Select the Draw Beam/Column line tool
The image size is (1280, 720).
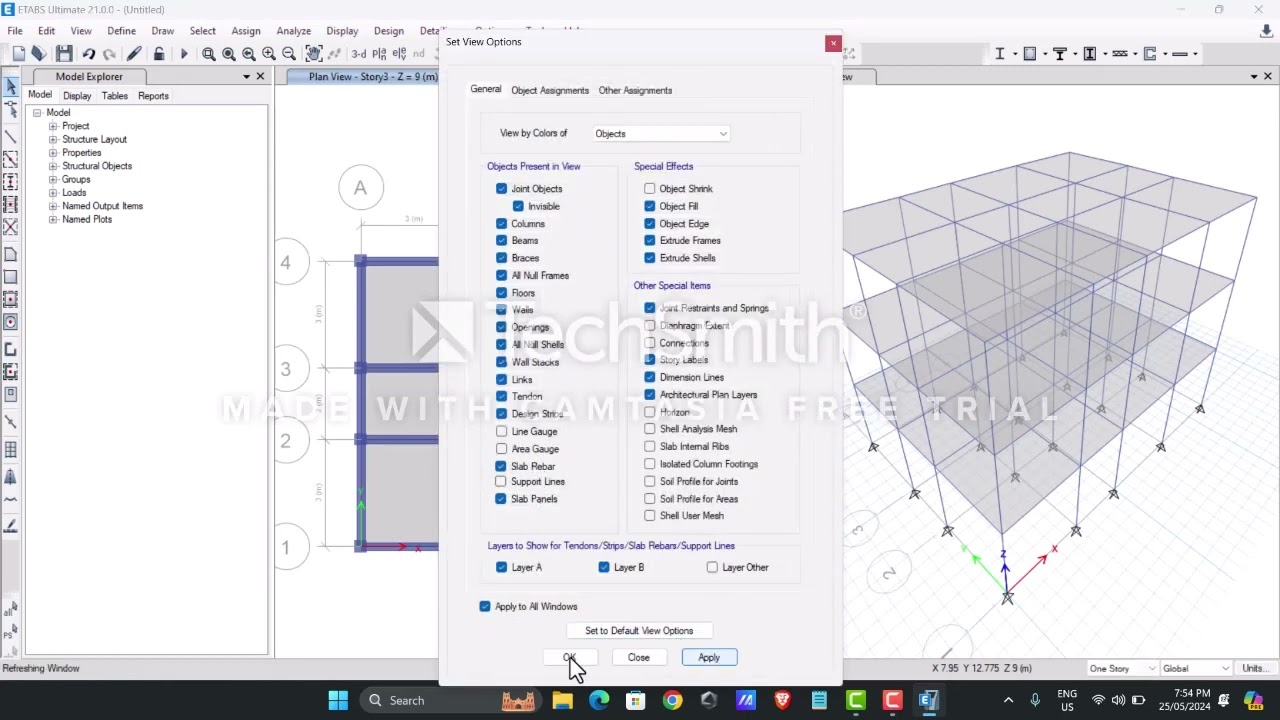tap(11, 137)
